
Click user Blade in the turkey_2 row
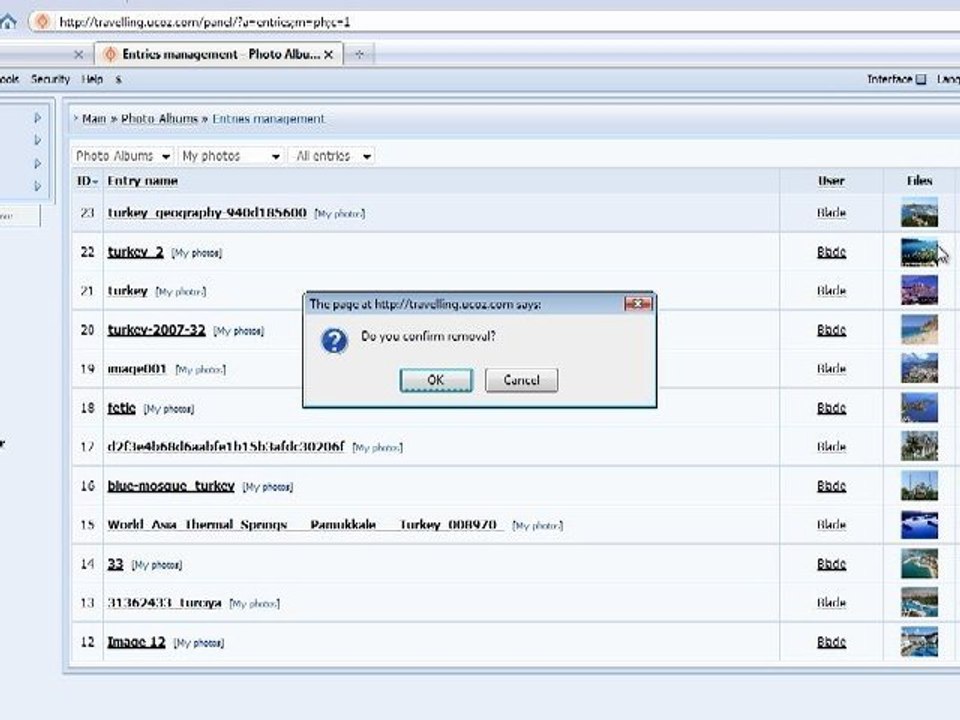pyautogui.click(x=831, y=252)
